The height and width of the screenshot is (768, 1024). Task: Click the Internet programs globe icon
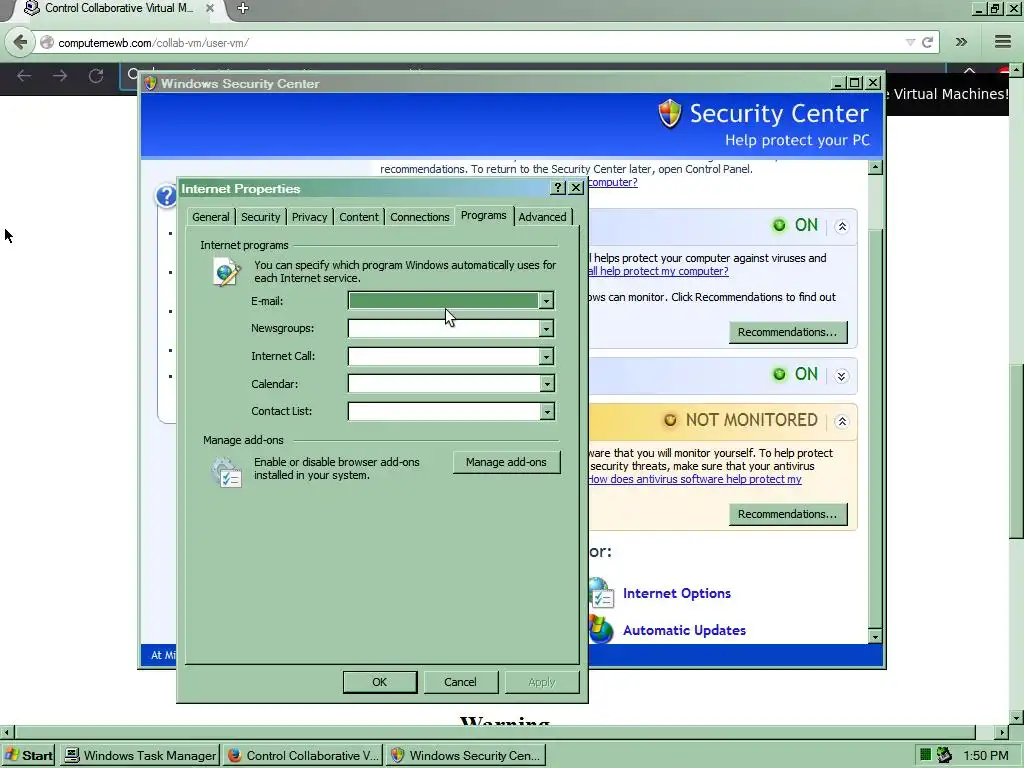pos(226,271)
